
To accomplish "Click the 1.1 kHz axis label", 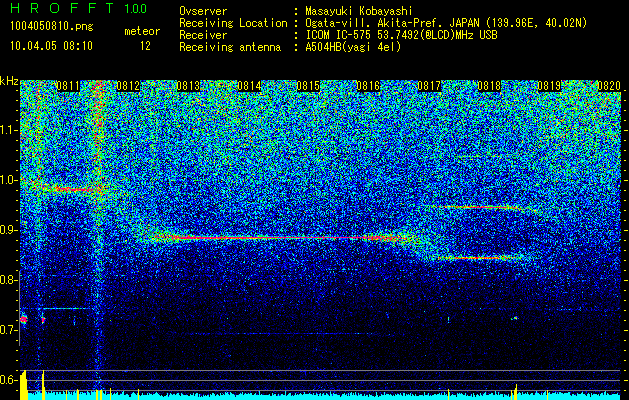I will click(x=9, y=130).
